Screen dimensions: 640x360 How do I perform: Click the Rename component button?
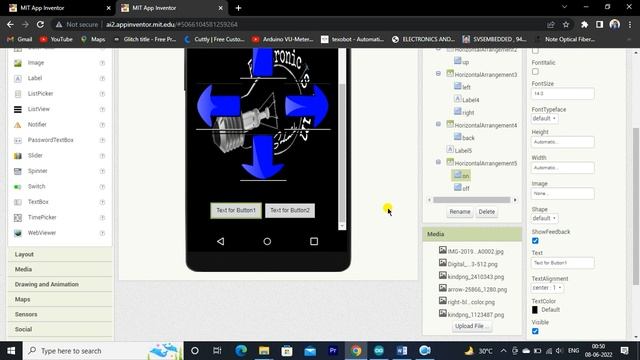tap(460, 212)
